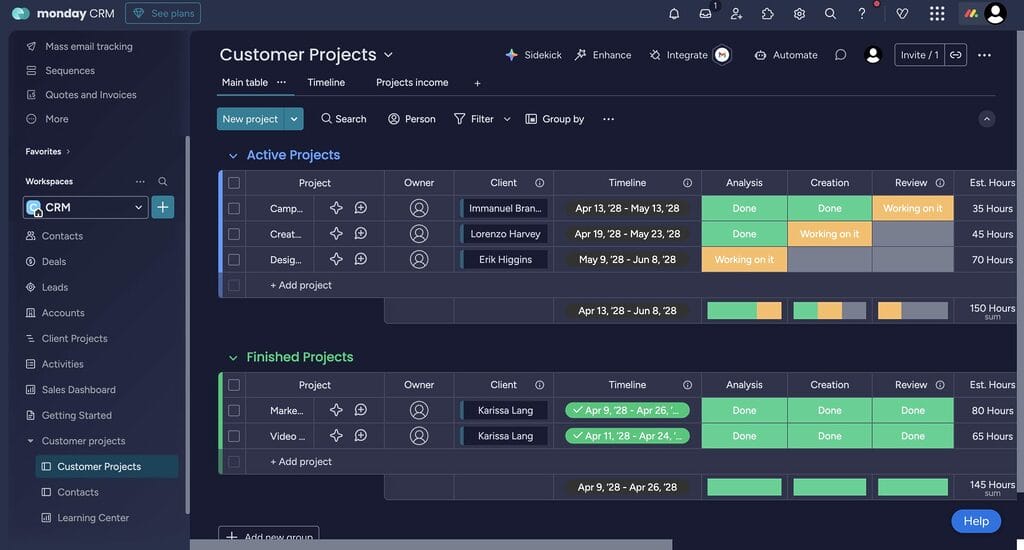Click the Automate button
Screen dimensions: 1024x550
tap(786, 55)
